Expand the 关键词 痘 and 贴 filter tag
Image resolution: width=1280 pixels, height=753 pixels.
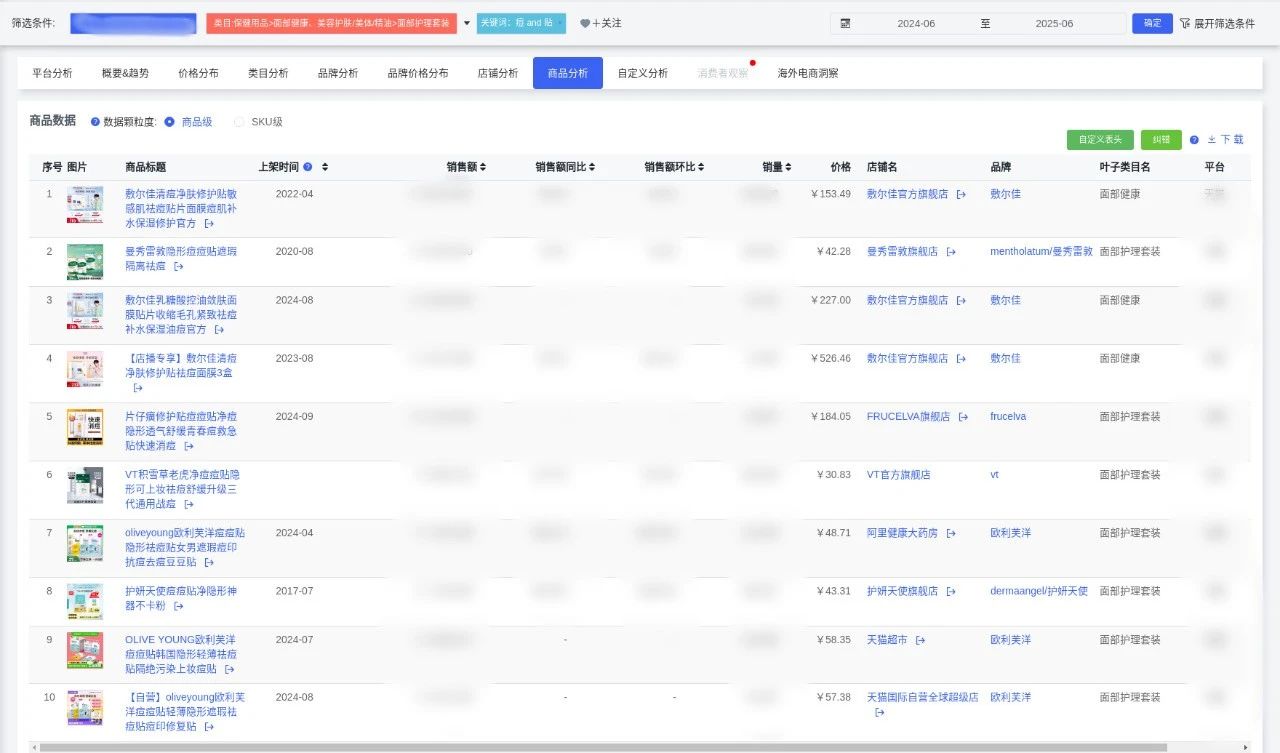[521, 23]
